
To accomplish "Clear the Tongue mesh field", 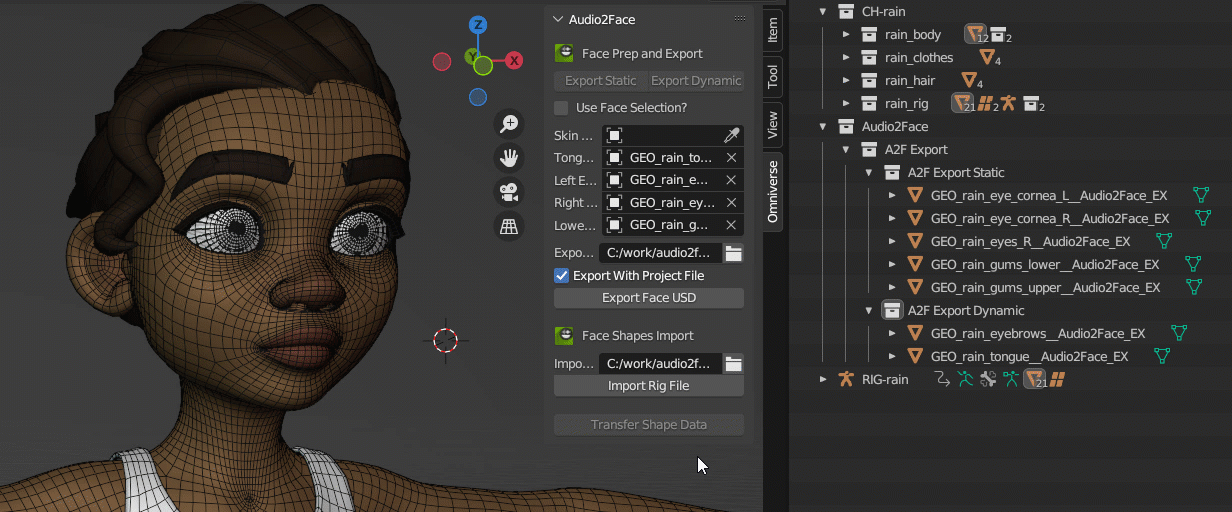I will [731, 158].
